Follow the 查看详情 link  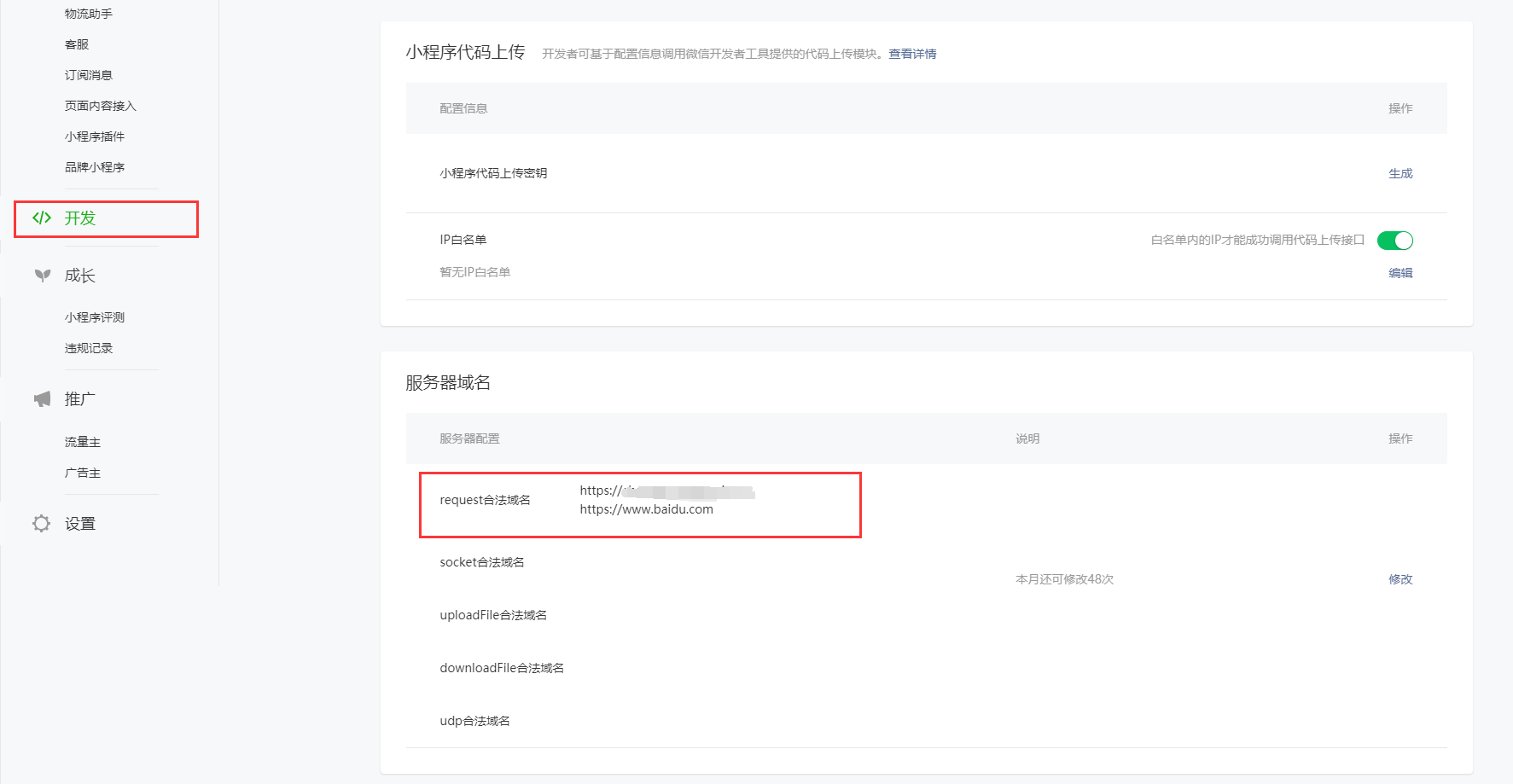pos(912,54)
